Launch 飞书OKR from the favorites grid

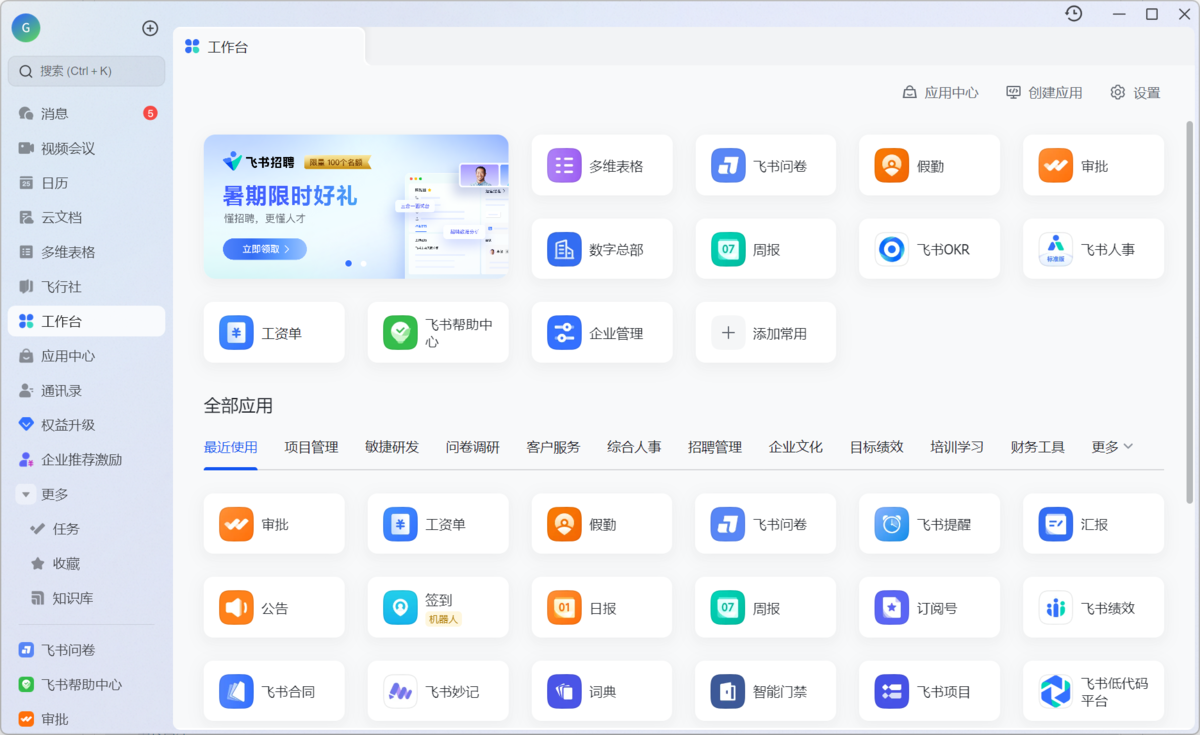892,249
